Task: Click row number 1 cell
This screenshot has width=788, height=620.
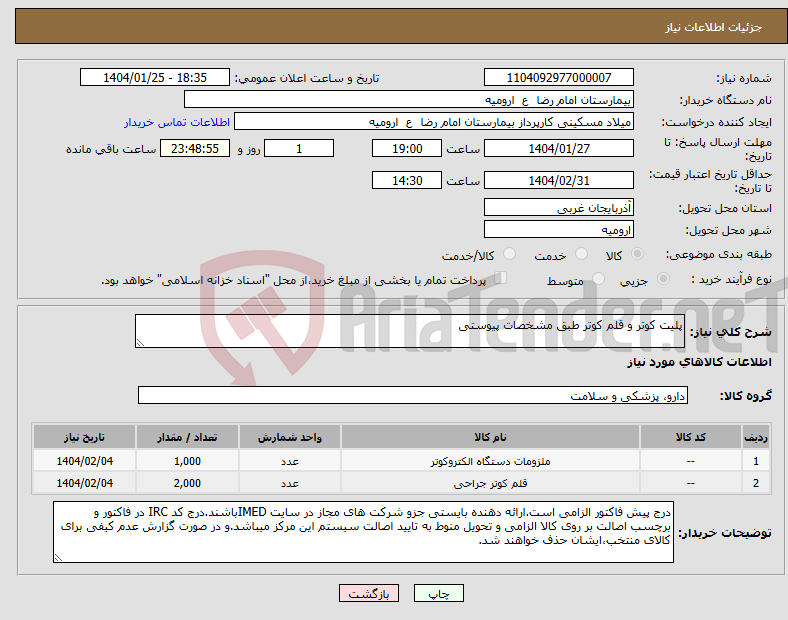Action: 756,461
